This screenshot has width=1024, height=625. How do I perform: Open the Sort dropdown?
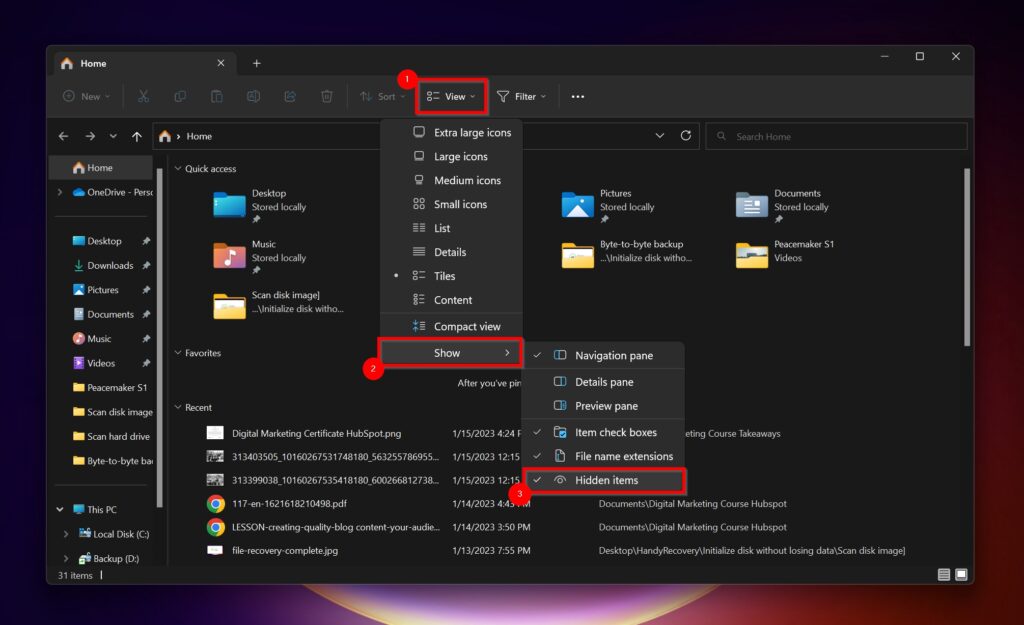(383, 96)
